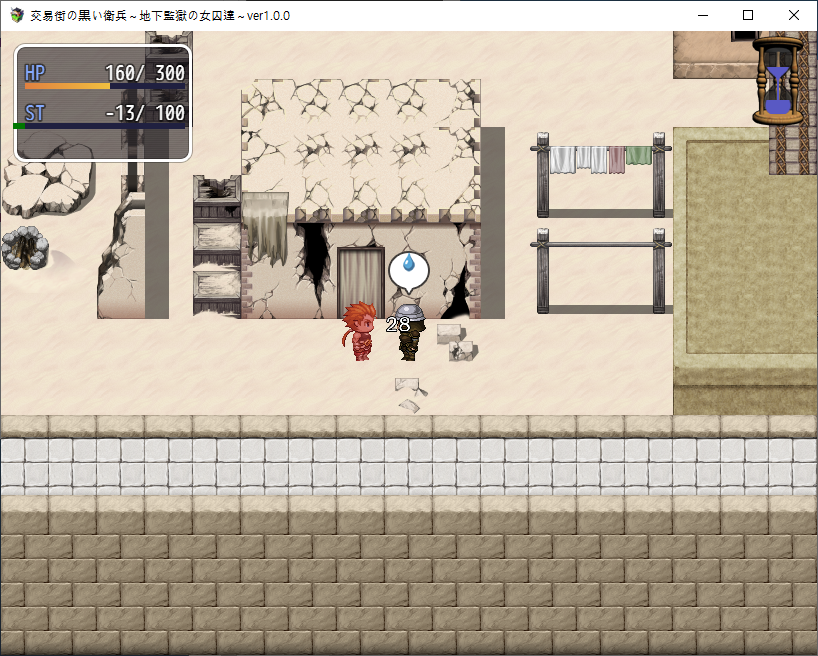818x656 pixels.
Task: Click the HP value 160/ 300
Action: [x=145, y=73]
